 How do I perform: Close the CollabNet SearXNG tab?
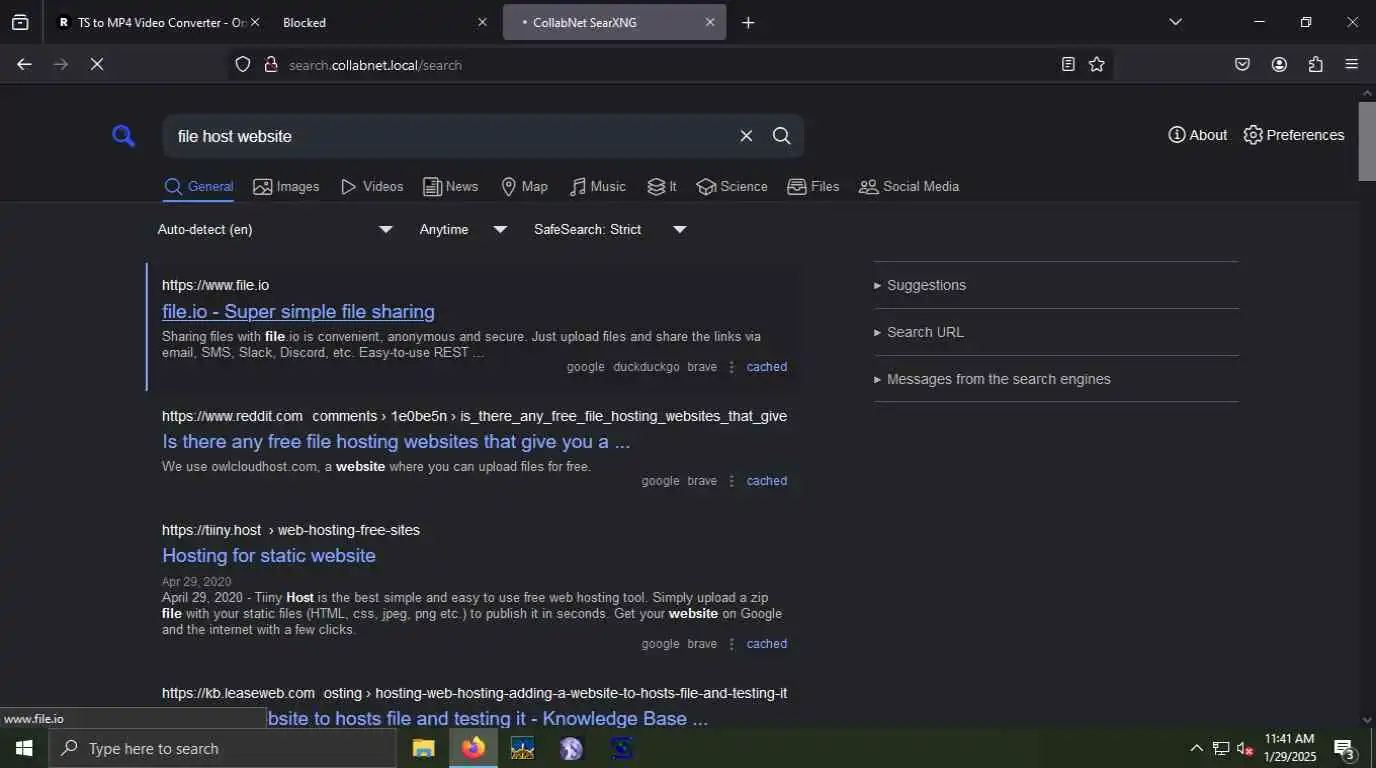pyautogui.click(x=710, y=22)
